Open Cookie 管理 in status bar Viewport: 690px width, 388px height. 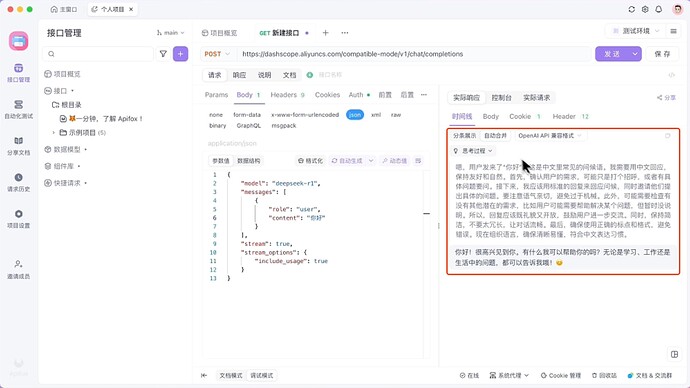(561, 375)
